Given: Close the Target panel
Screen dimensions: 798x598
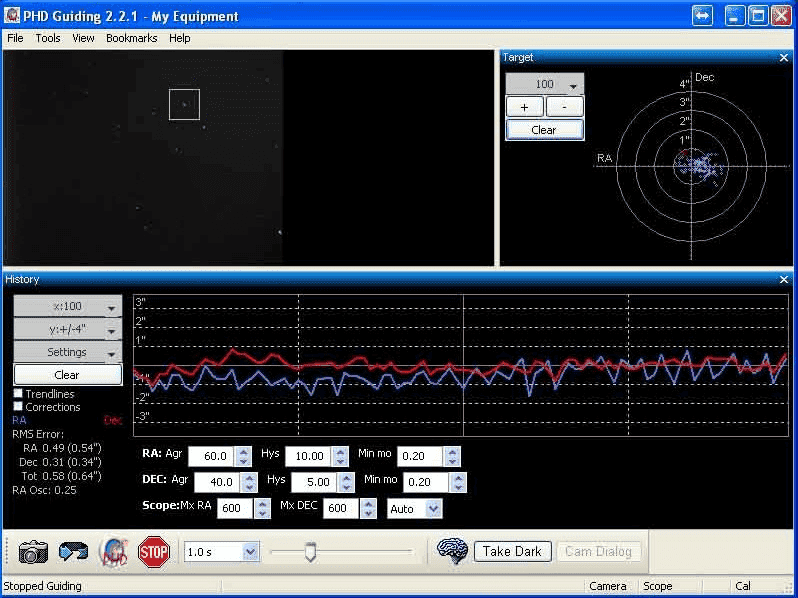Looking at the screenshot, I should (x=784, y=58).
